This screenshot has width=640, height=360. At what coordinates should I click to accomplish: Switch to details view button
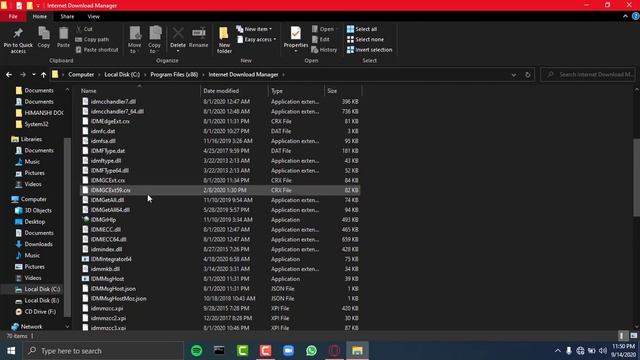[622, 336]
